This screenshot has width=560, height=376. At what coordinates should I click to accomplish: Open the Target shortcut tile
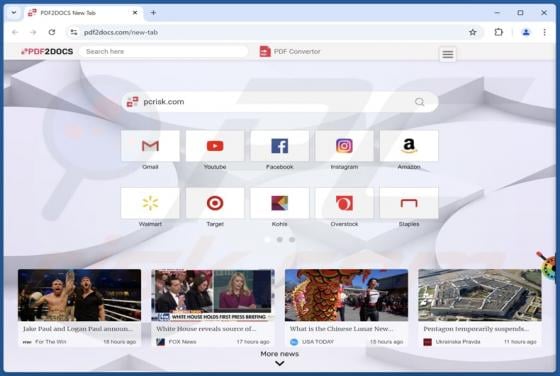coord(215,203)
